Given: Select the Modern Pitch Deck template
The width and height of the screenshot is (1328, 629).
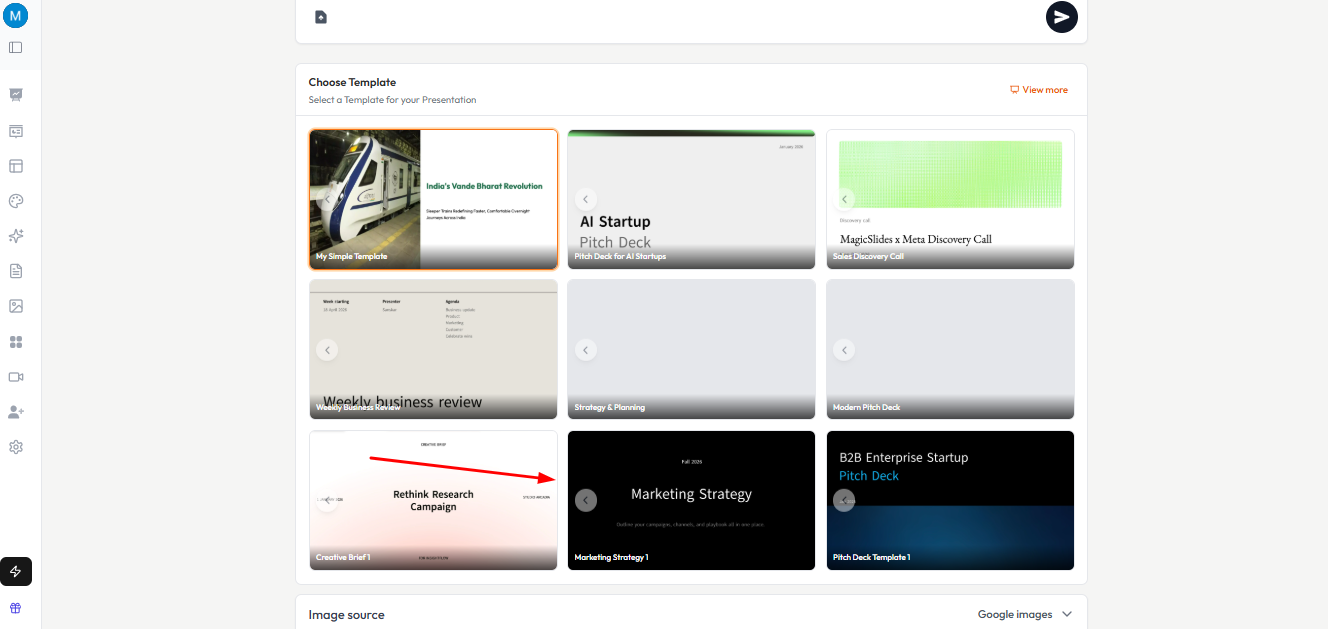Looking at the screenshot, I should (x=950, y=349).
